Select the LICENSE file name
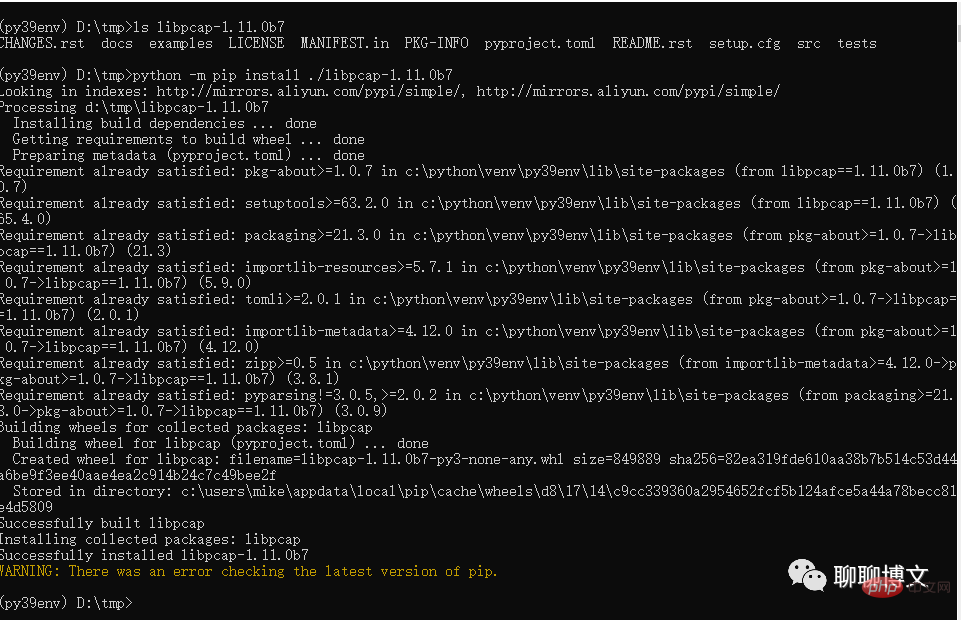This screenshot has height=620, width=961. [257, 43]
